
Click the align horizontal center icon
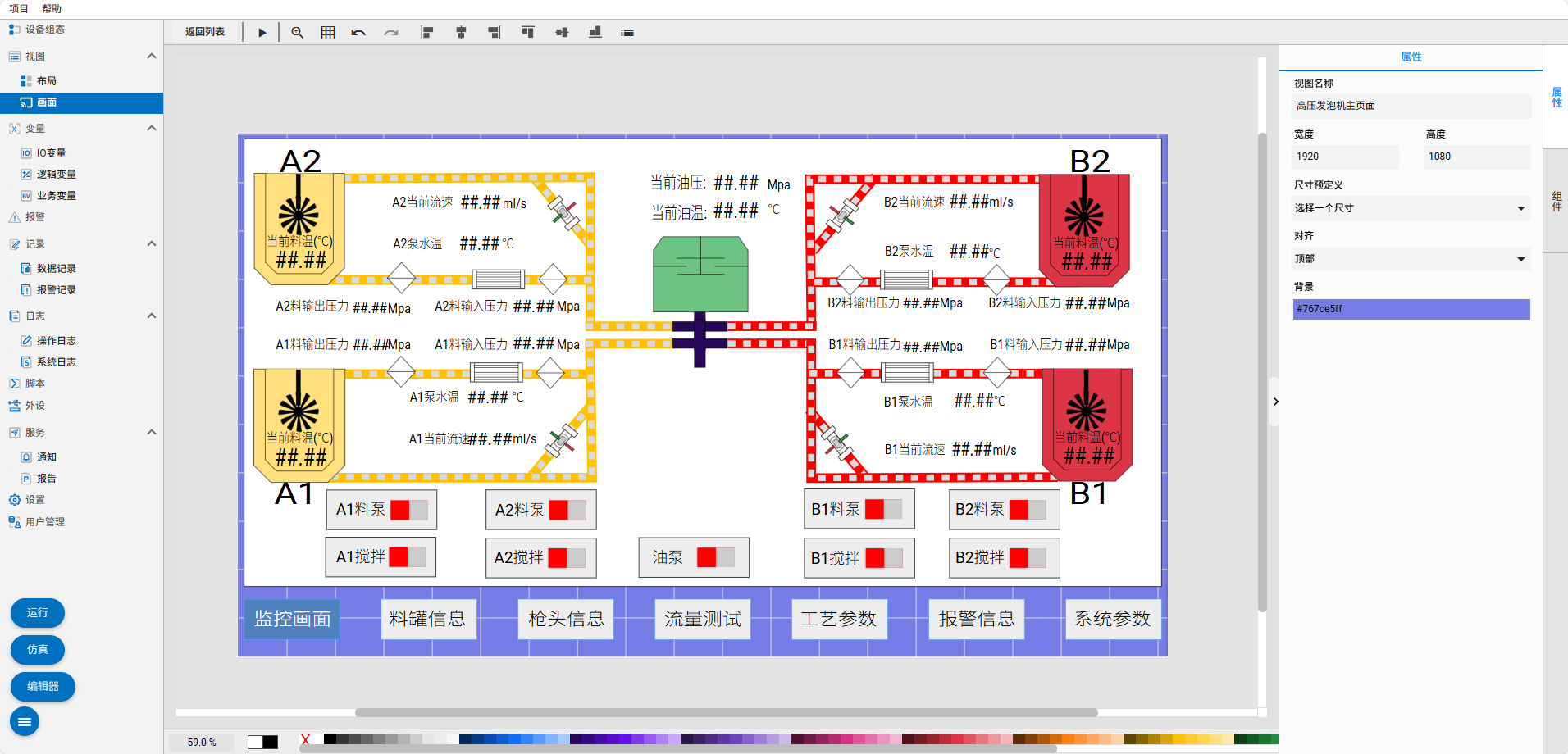click(x=461, y=33)
